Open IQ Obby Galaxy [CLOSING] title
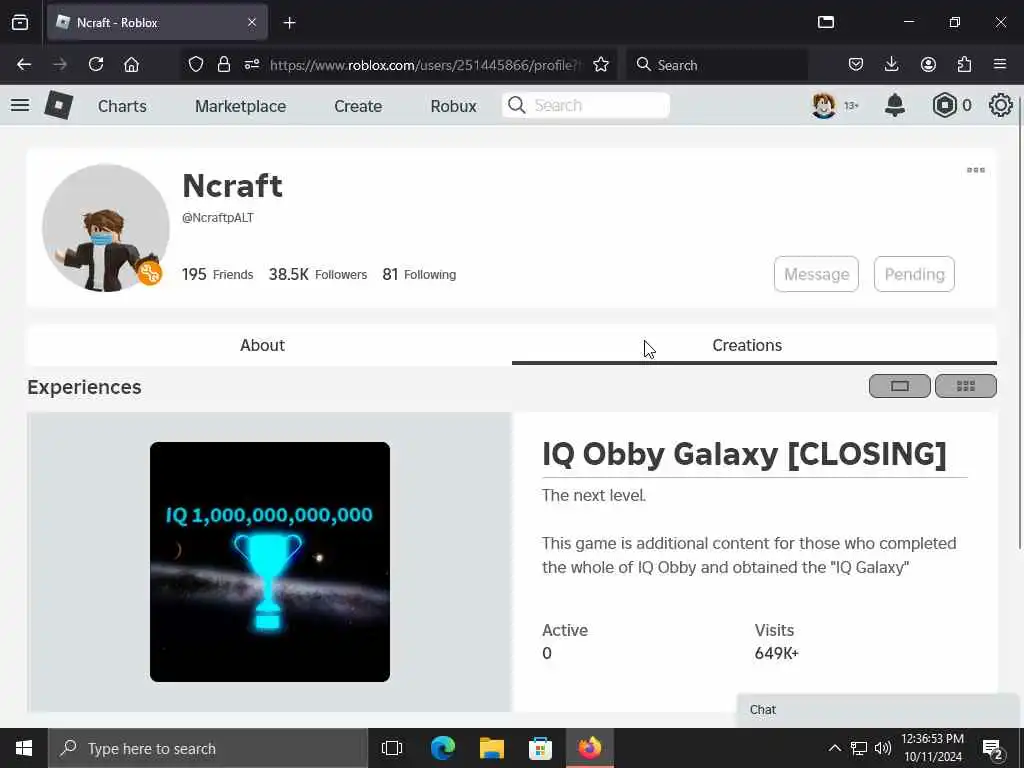This screenshot has height=768, width=1024. tap(744, 454)
